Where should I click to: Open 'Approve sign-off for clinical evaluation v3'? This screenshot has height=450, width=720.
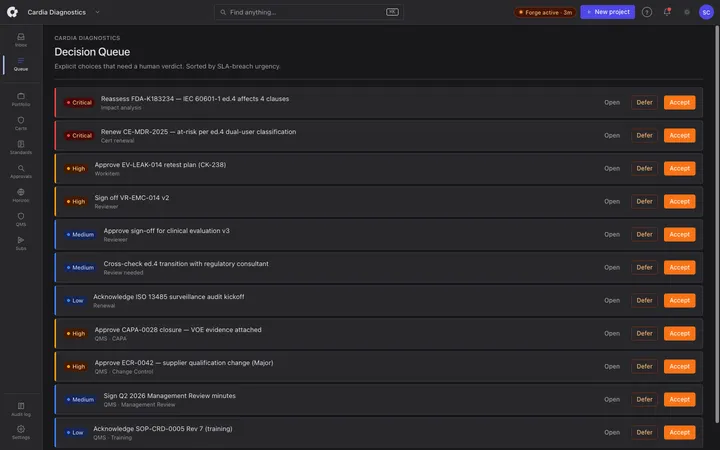click(166, 231)
